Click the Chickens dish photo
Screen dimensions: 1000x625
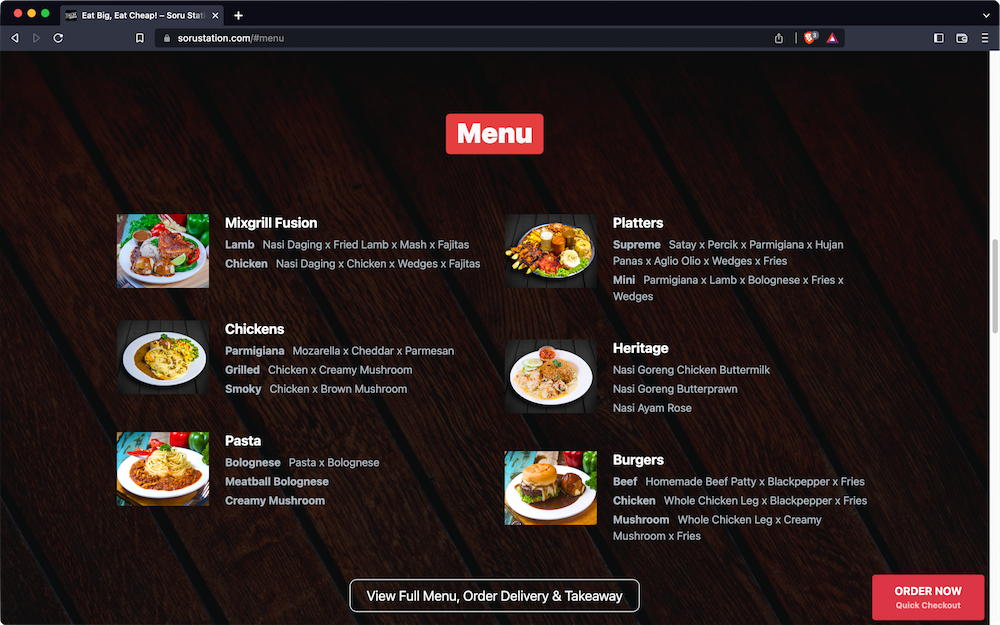click(163, 357)
